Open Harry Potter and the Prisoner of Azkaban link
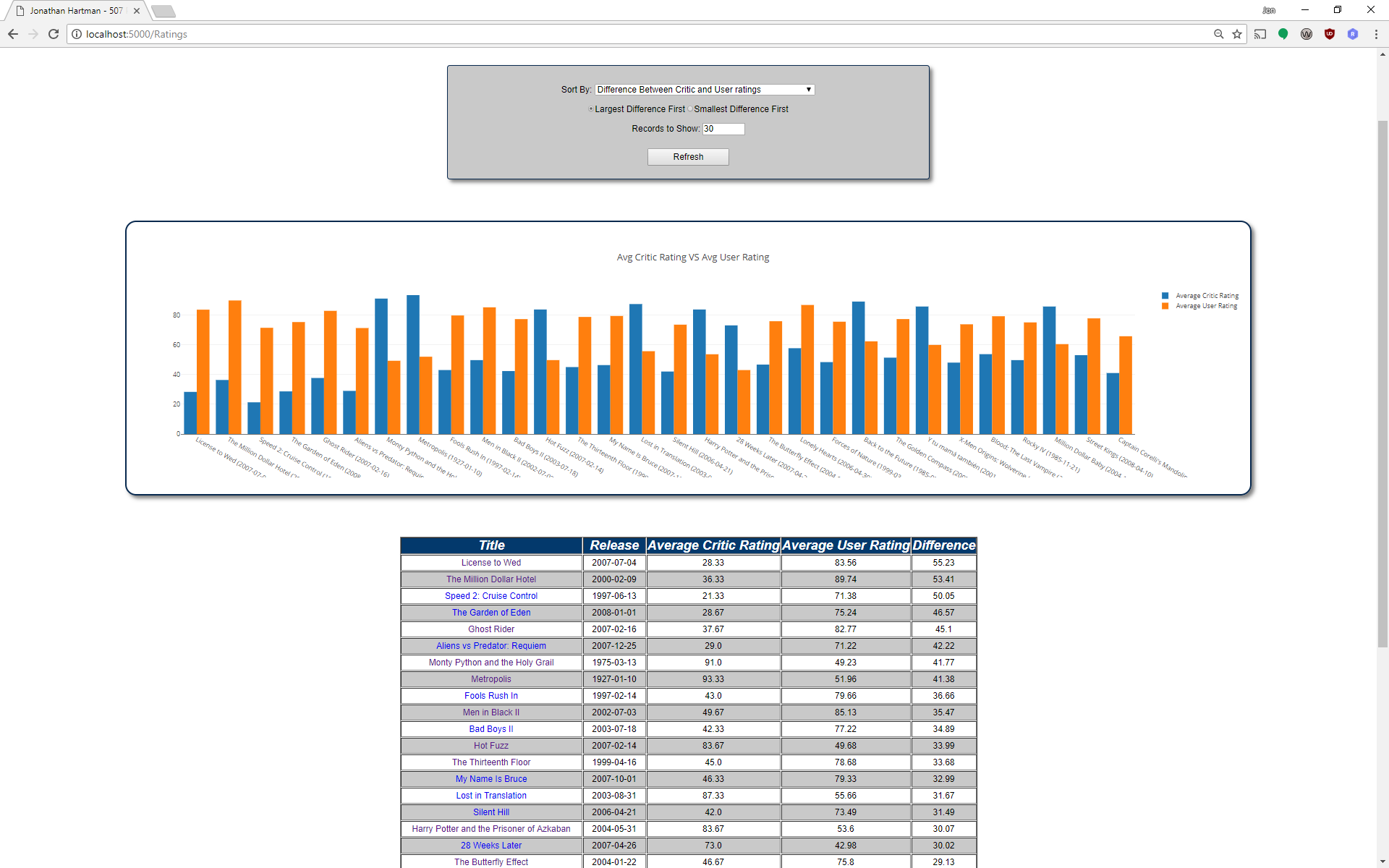The image size is (1389, 868). tap(491, 829)
